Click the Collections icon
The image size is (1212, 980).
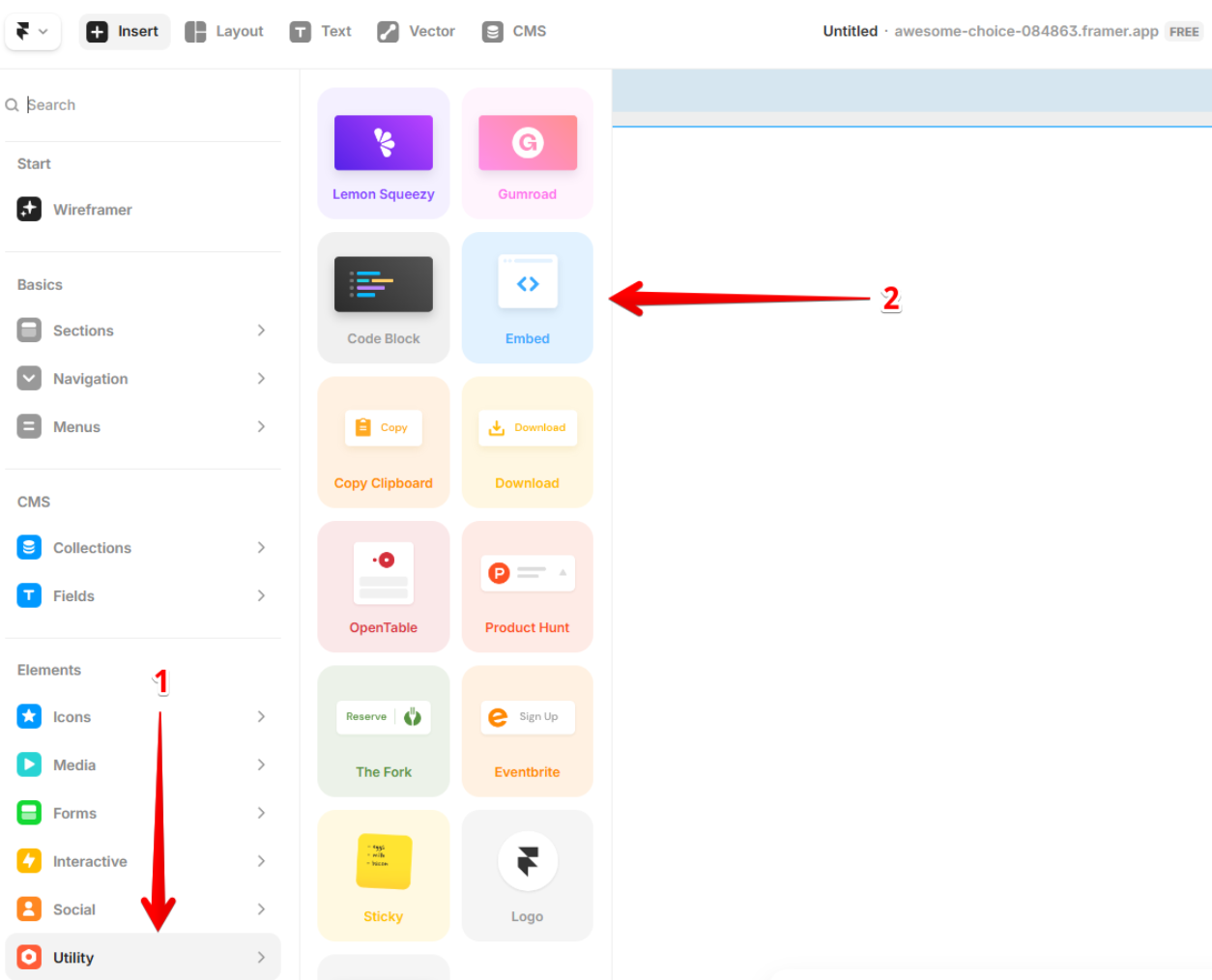click(x=29, y=547)
